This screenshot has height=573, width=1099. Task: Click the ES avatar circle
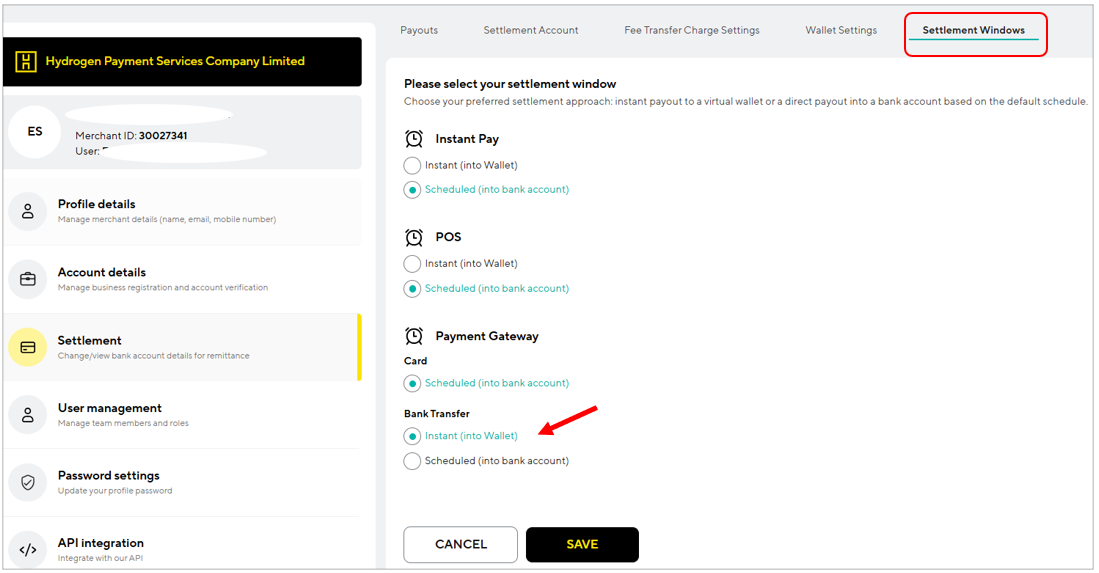[x=35, y=132]
